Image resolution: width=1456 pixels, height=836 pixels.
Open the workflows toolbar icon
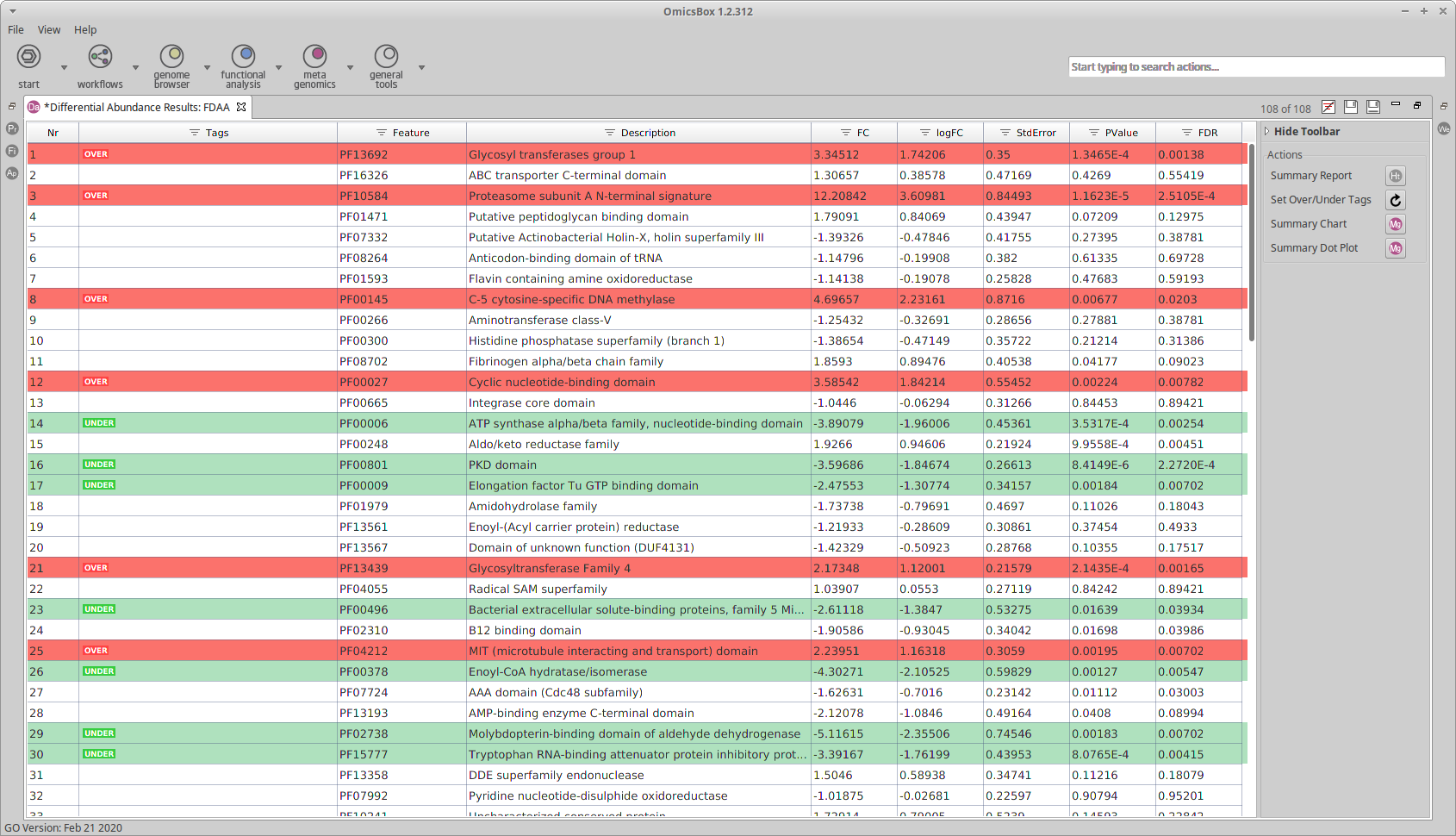(x=100, y=57)
